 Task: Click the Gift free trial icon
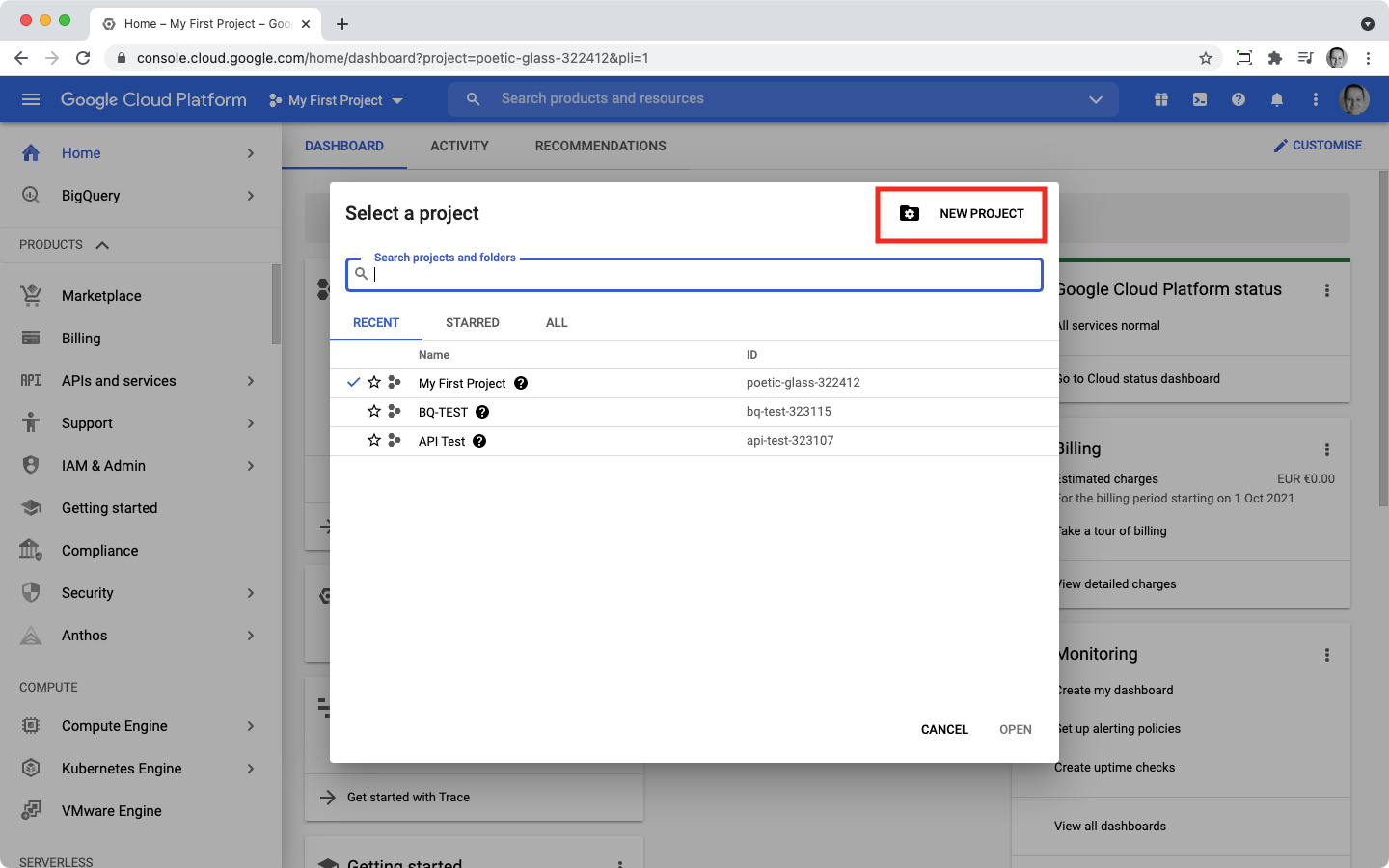1161,99
